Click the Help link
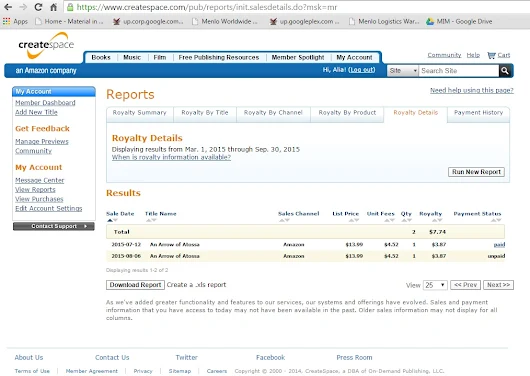Screen dimensions: 530x376 pos(473,55)
